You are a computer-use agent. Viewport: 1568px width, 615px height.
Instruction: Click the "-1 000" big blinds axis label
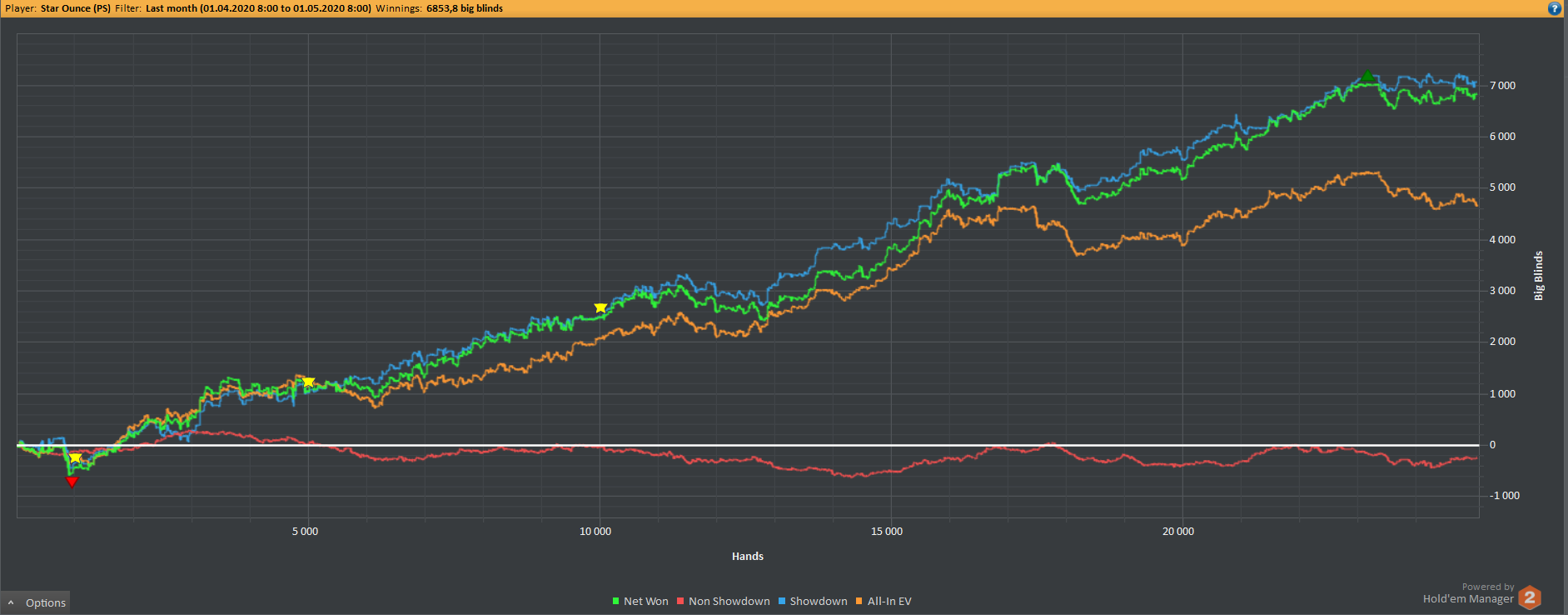[x=1505, y=496]
